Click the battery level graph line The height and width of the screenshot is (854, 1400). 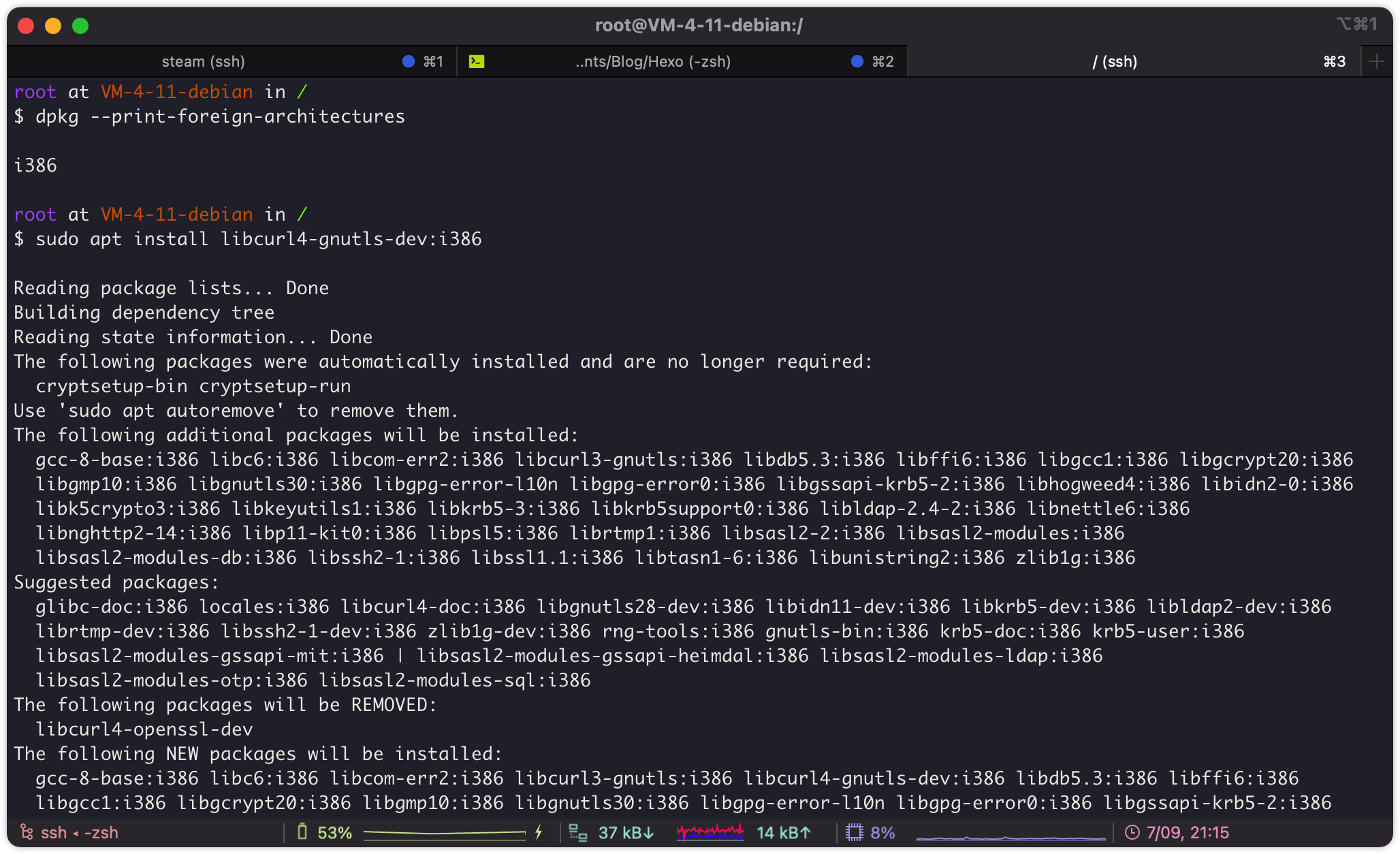[444, 832]
